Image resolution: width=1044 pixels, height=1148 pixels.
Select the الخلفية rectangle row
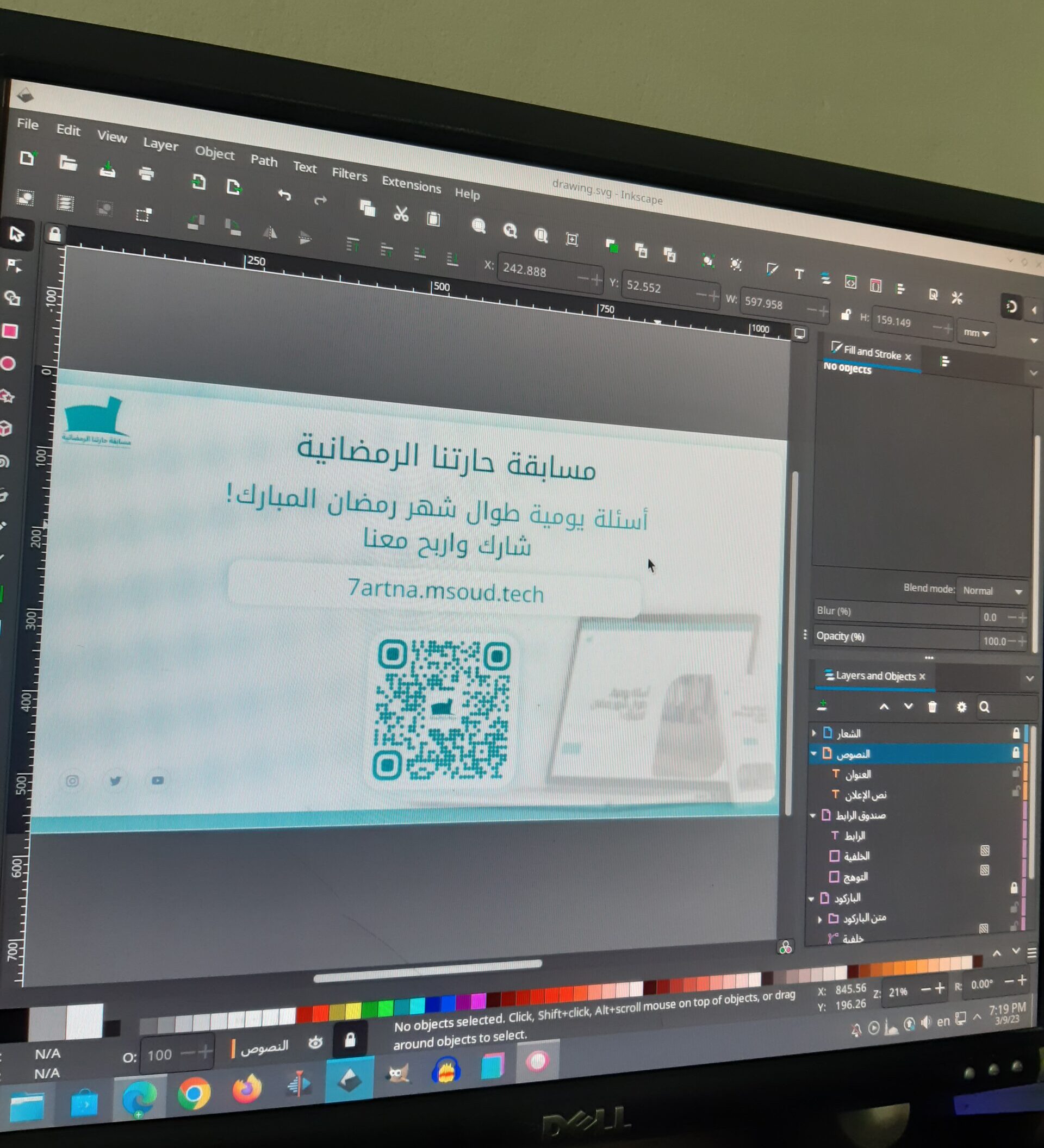(x=916, y=856)
